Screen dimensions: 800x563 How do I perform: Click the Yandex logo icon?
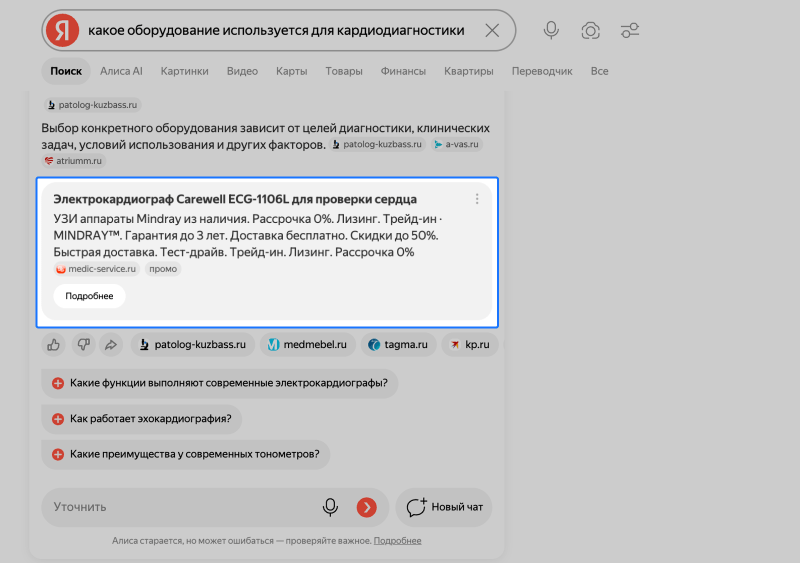coord(62,31)
